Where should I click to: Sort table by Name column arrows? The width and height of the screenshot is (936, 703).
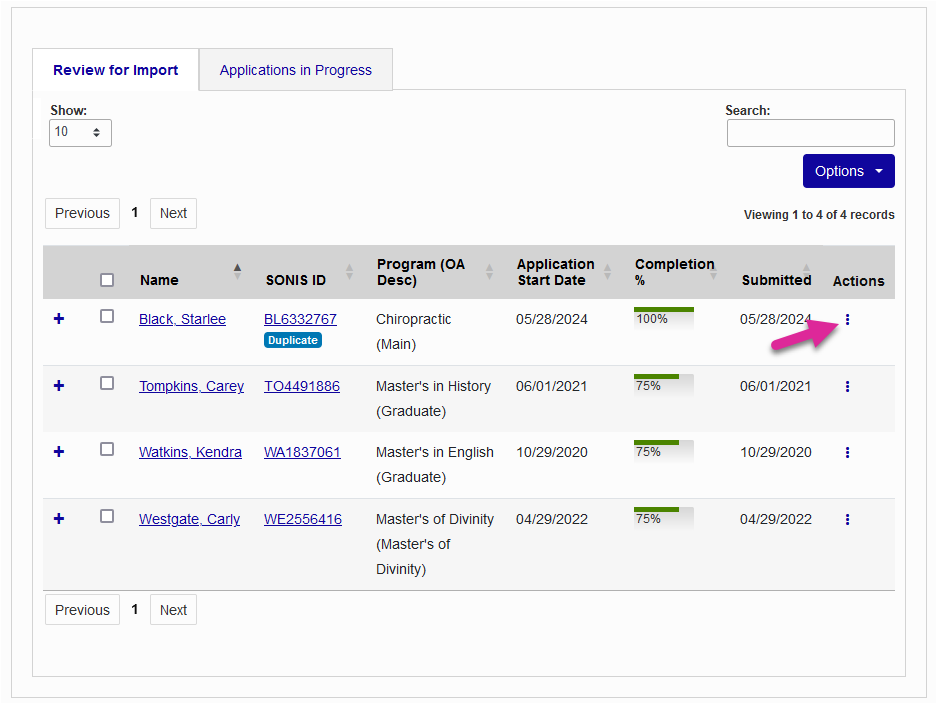click(237, 272)
